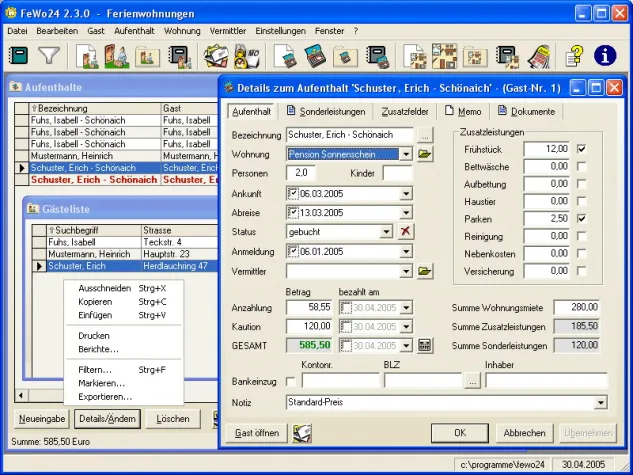Viewport: 633px width, 475px height.
Task: Click the yellow help question mark icon
Action: [x=575, y=56]
